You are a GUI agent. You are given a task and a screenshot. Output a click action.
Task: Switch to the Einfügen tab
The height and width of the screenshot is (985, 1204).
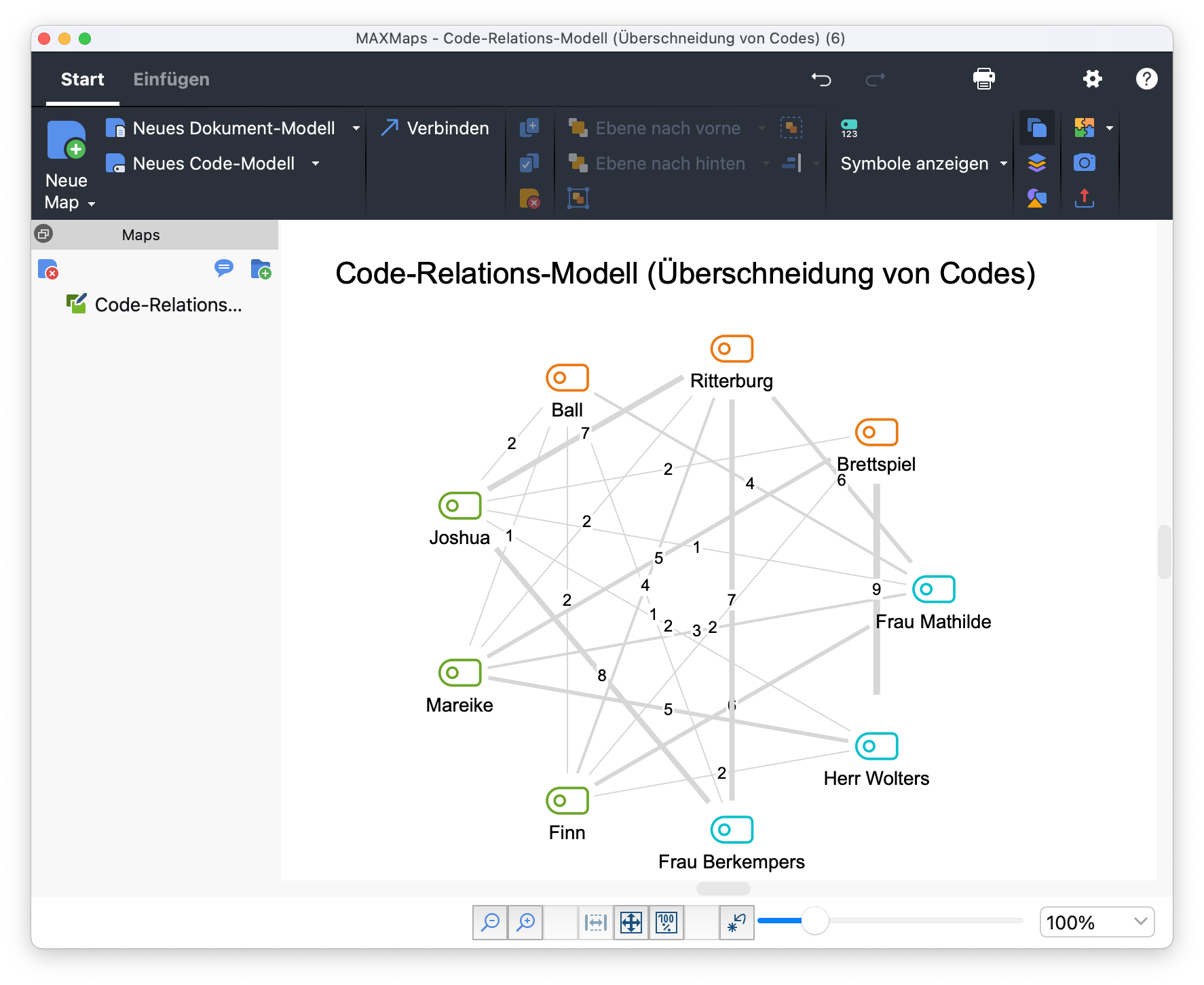(171, 79)
